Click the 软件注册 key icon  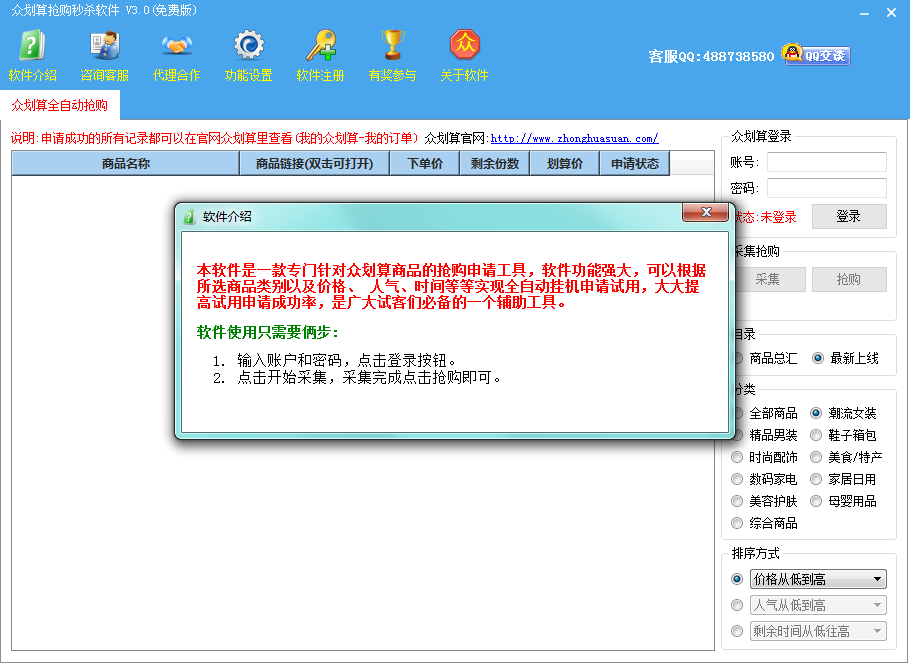coord(320,46)
